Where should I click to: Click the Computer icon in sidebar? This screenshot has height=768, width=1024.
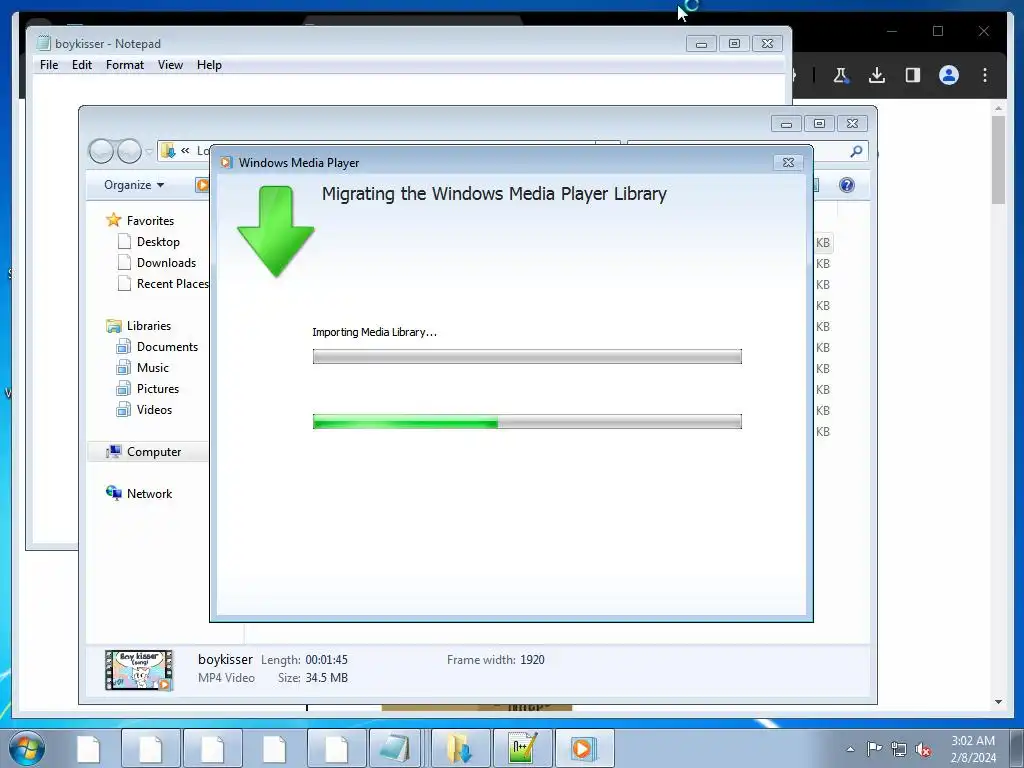[114, 451]
